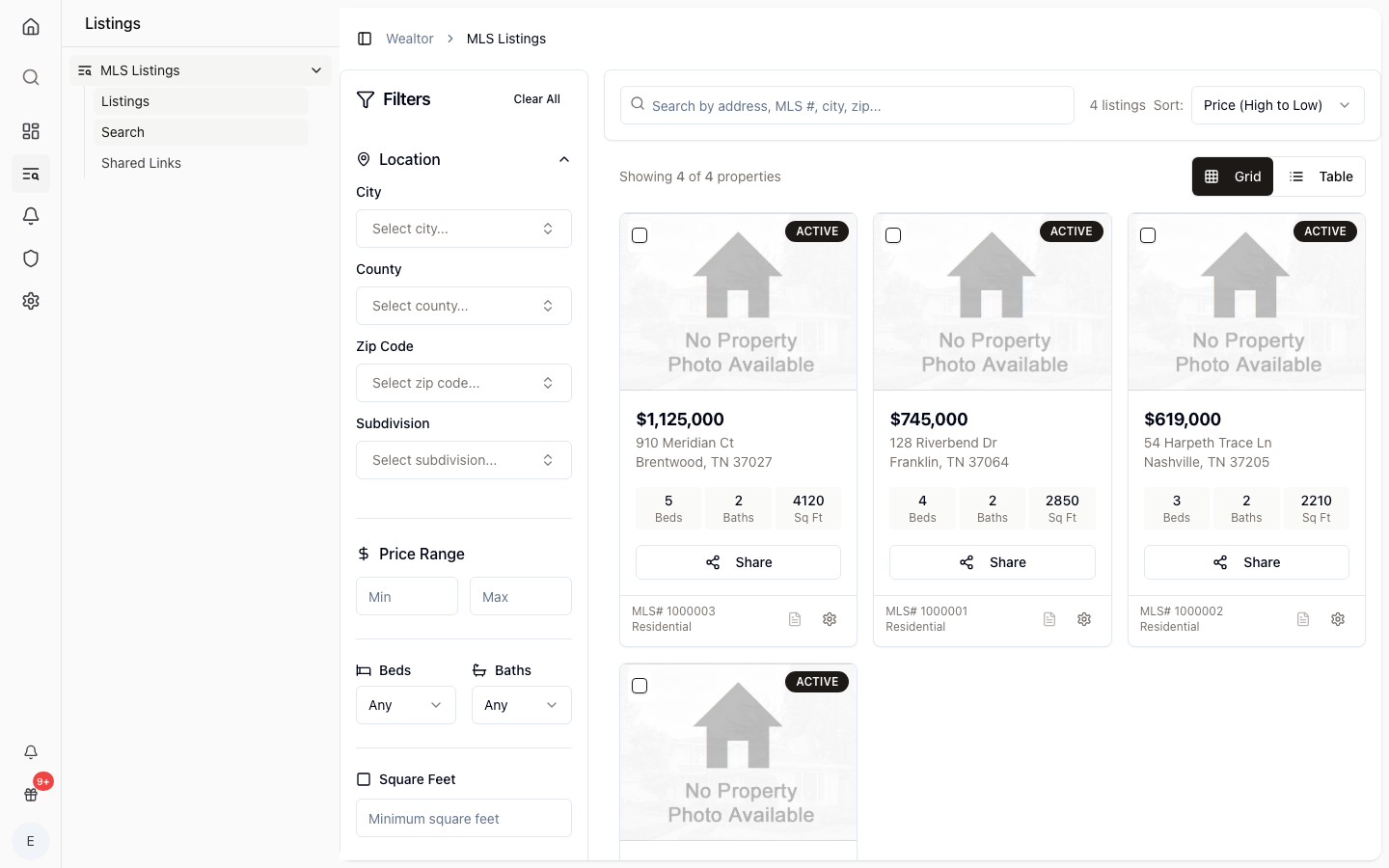Viewport: 1389px width, 868px height.
Task: Click the 'Showing 4 of 4 properties' text
Action: [x=700, y=176]
